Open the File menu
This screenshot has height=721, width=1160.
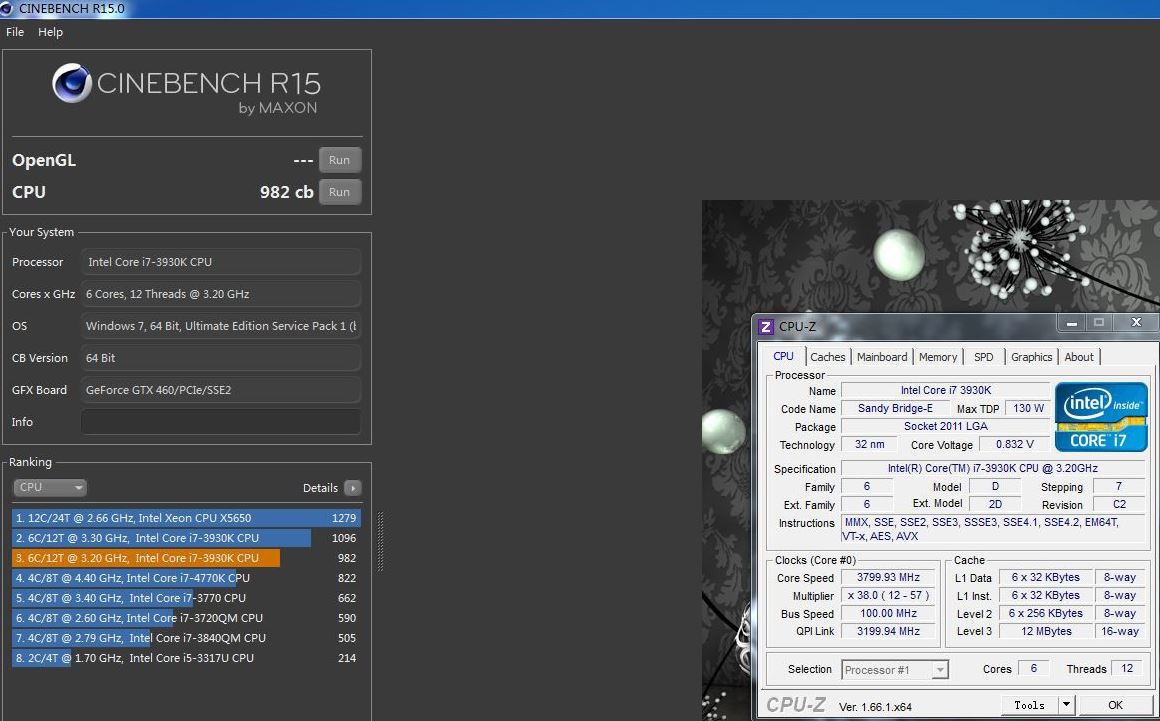coord(15,32)
